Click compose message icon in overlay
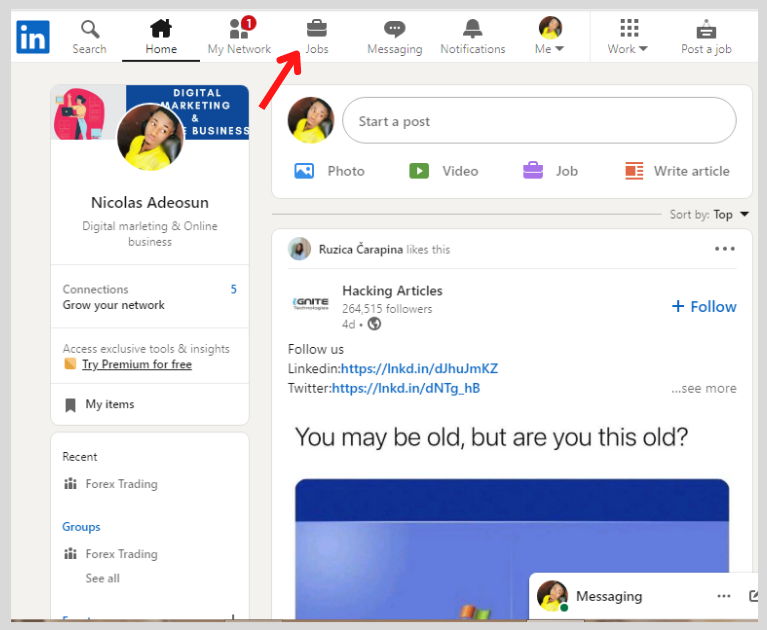Image resolution: width=767 pixels, height=630 pixels. pos(754,596)
